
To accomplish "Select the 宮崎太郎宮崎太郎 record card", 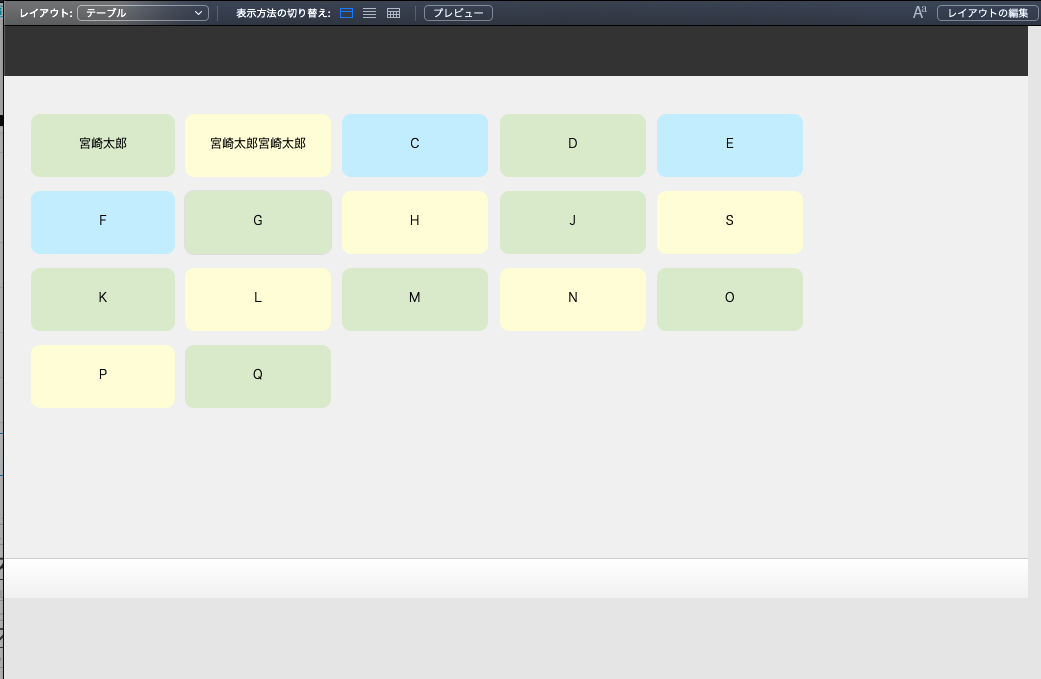I will (x=257, y=145).
